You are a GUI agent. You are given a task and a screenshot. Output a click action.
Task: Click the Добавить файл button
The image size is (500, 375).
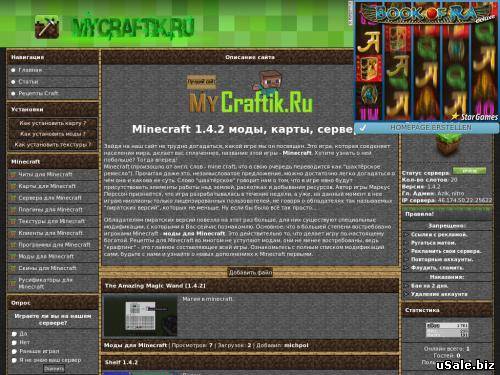[250, 272]
